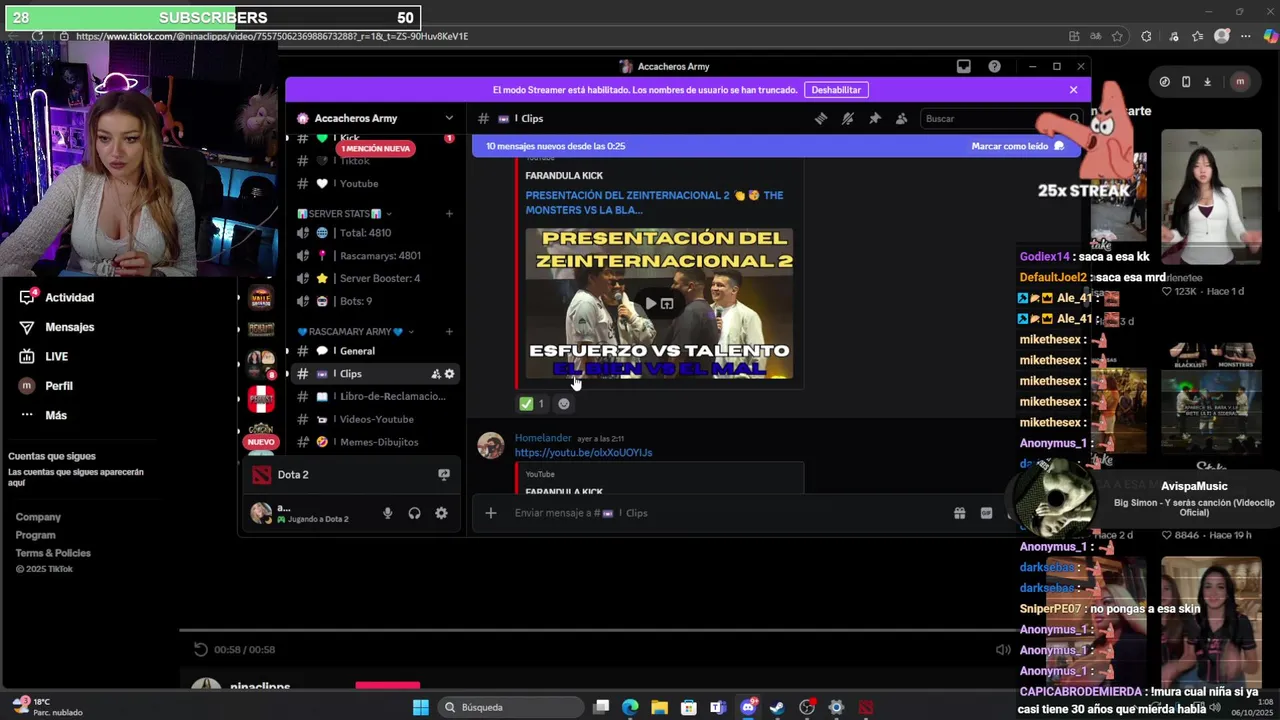
Task: Toggle the green checkmark reaction
Action: (x=532, y=404)
